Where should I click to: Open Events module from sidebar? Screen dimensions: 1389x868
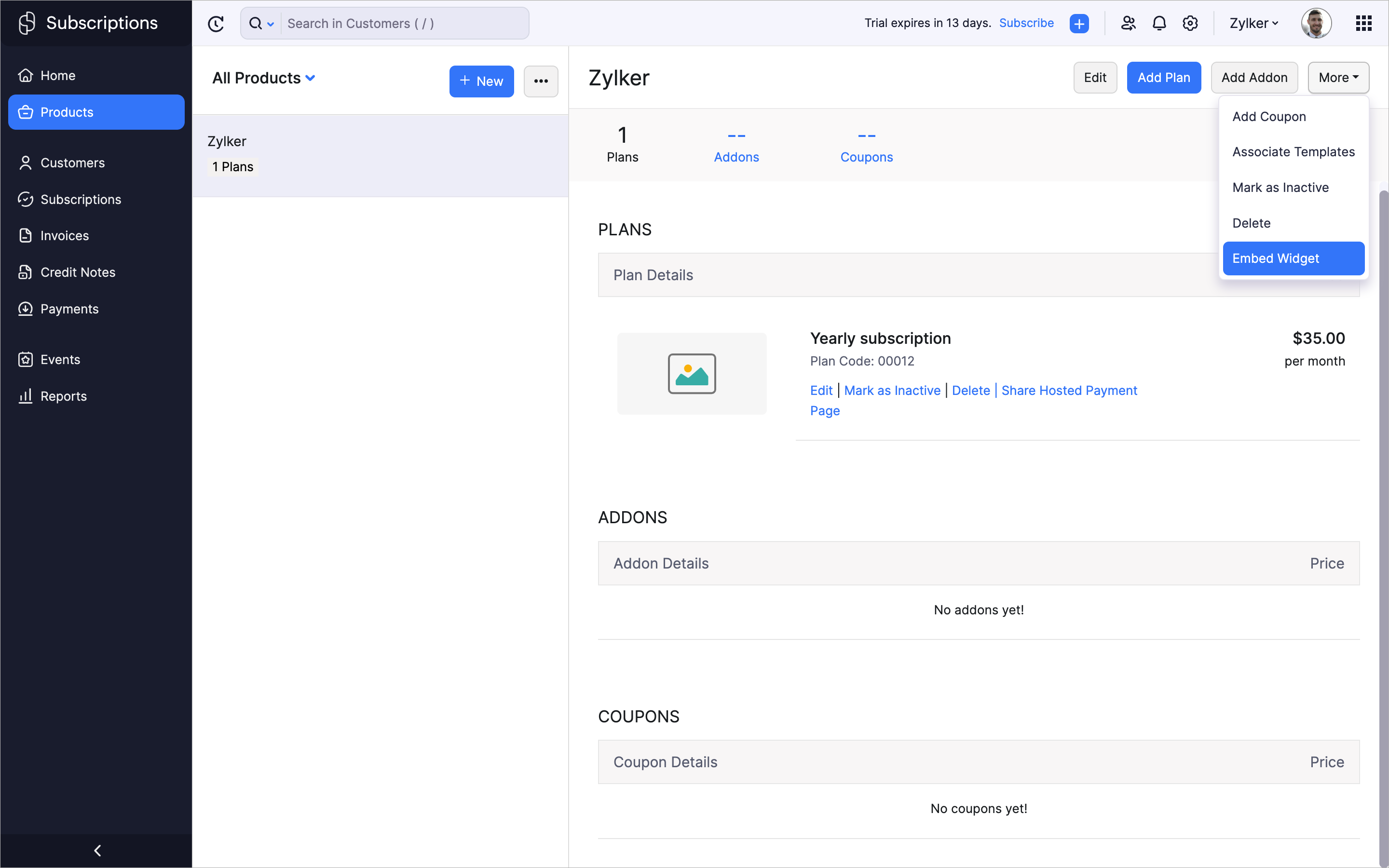tap(96, 360)
